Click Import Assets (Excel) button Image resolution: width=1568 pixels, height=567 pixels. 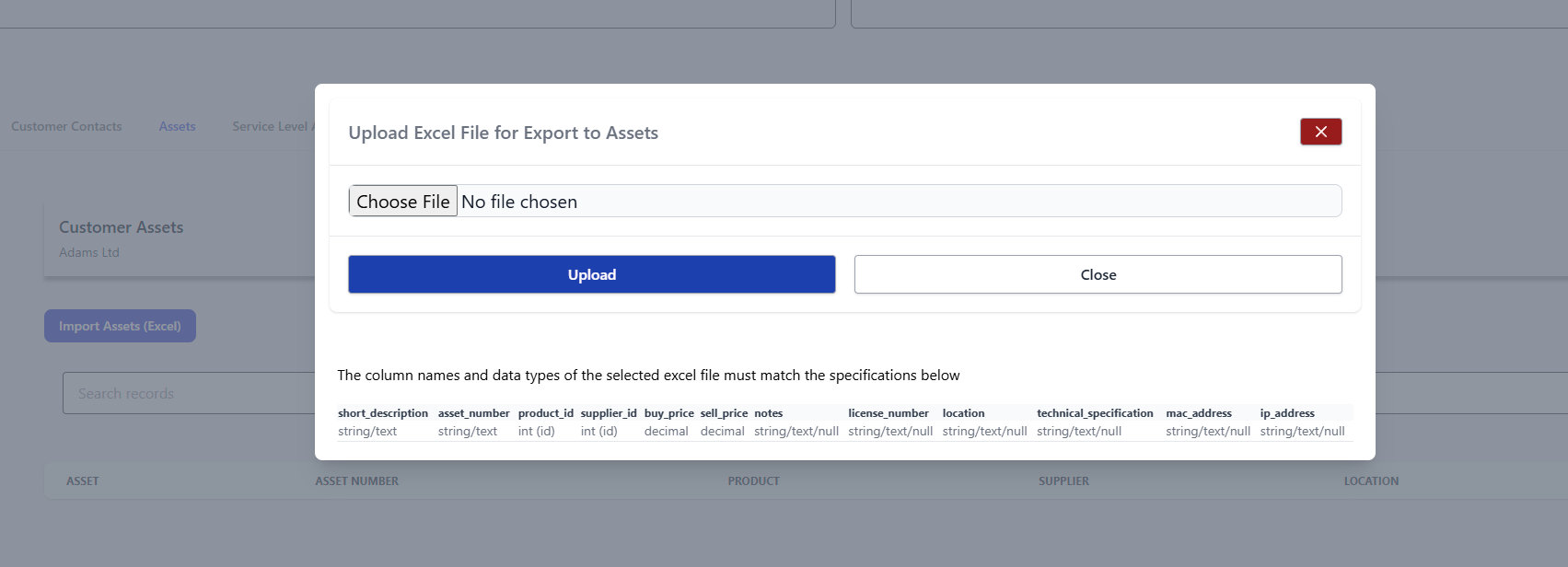pyautogui.click(x=120, y=326)
